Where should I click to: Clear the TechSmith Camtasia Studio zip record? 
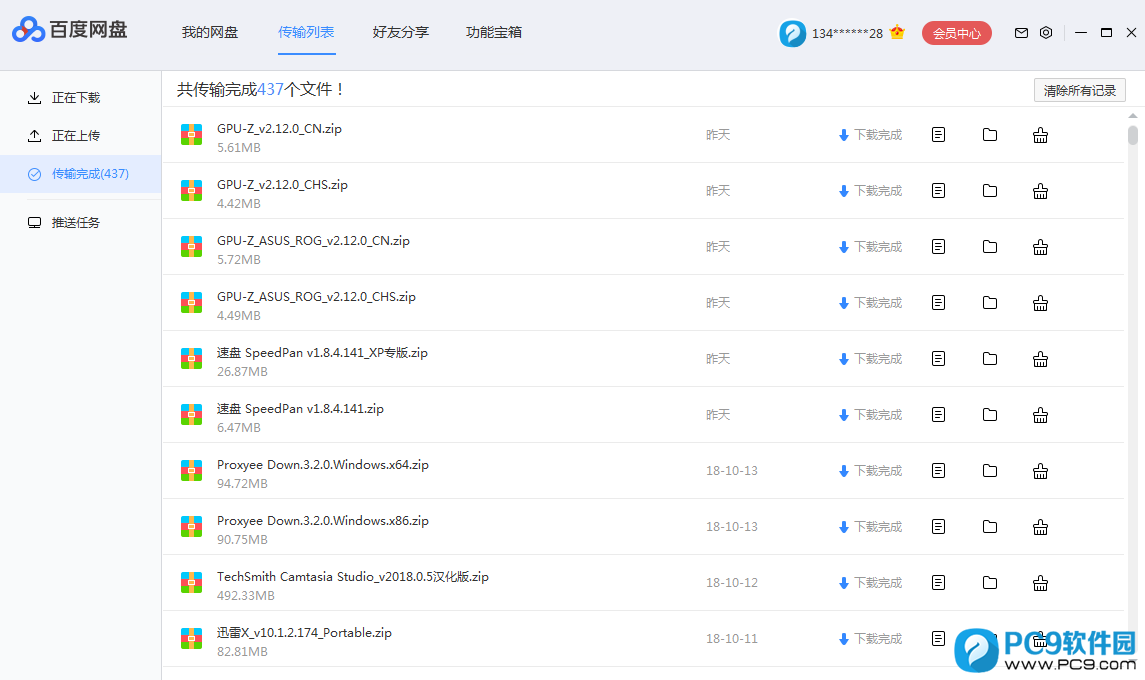1041,584
